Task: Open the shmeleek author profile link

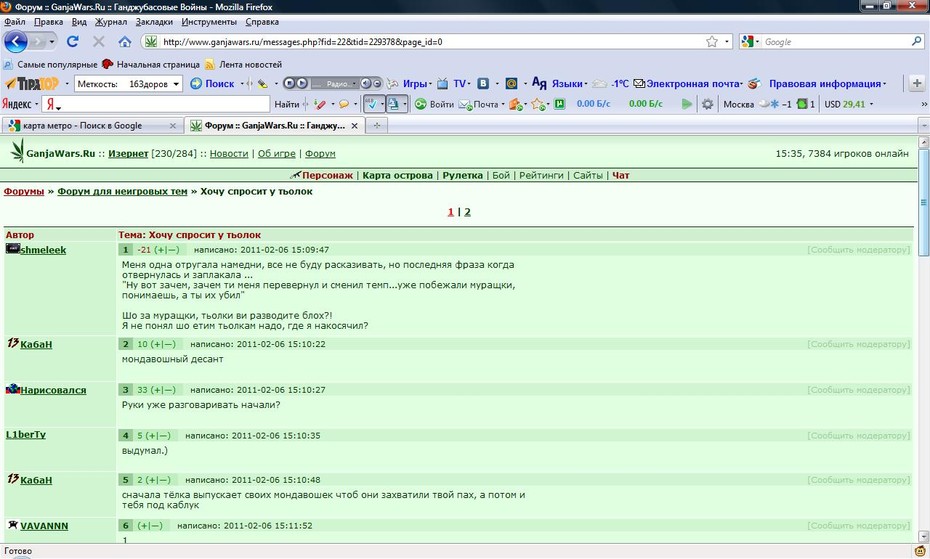Action: (x=43, y=250)
